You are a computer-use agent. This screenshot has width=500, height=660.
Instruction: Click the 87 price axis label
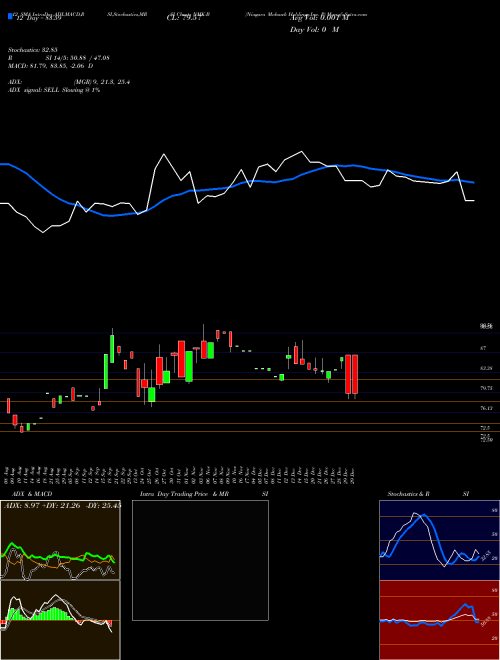(x=483, y=348)
